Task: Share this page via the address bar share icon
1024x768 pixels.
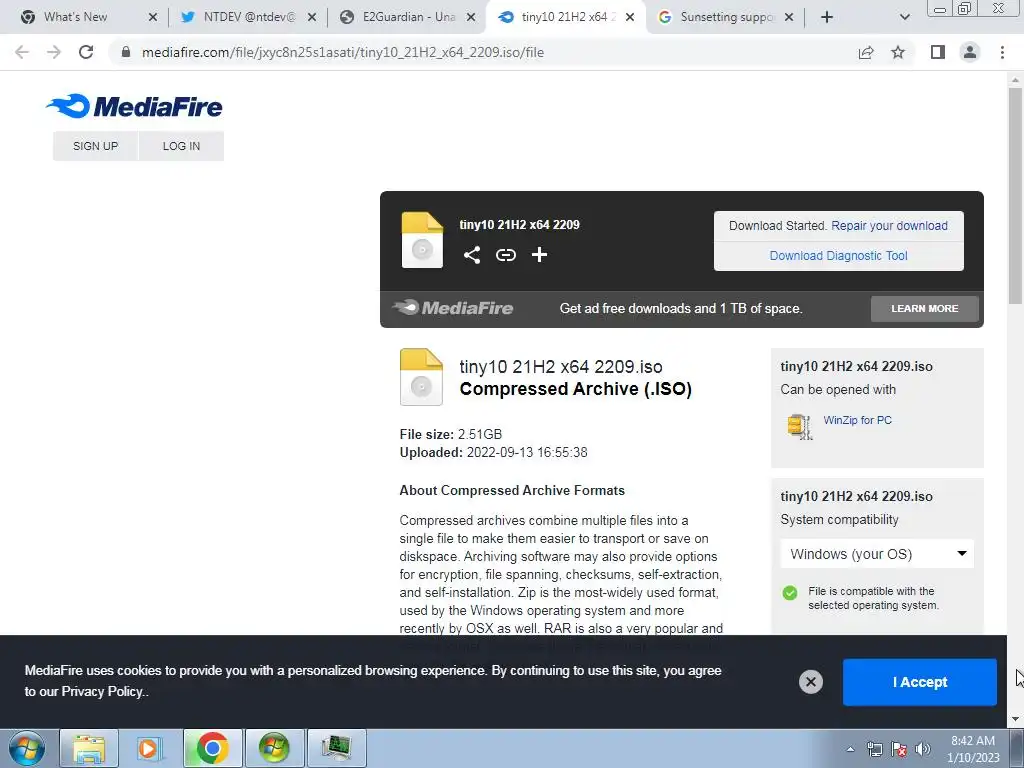Action: coord(866,52)
